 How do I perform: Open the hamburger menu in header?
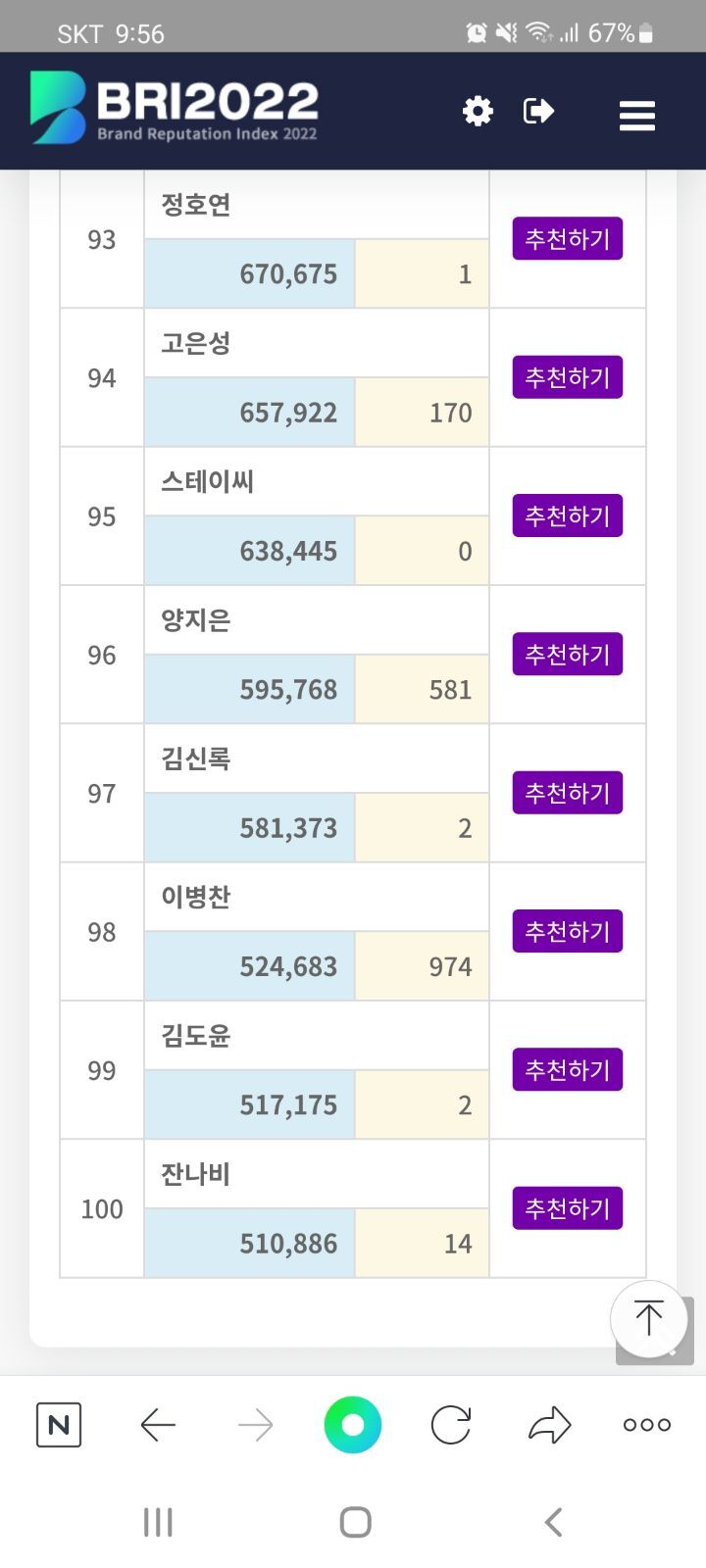(637, 116)
